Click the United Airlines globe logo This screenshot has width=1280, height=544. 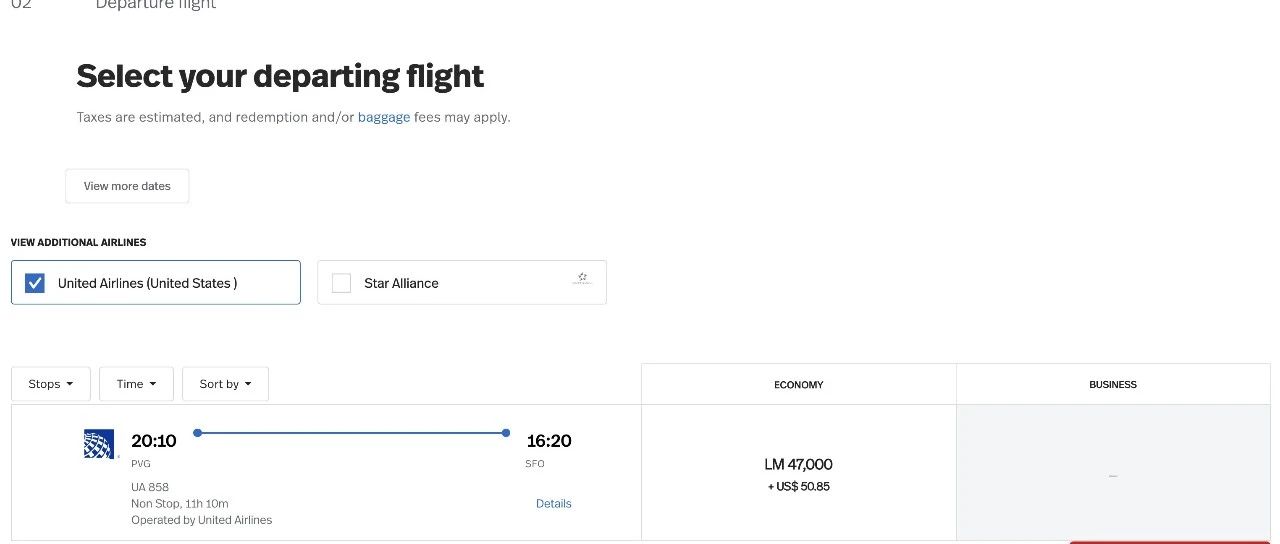click(99, 443)
